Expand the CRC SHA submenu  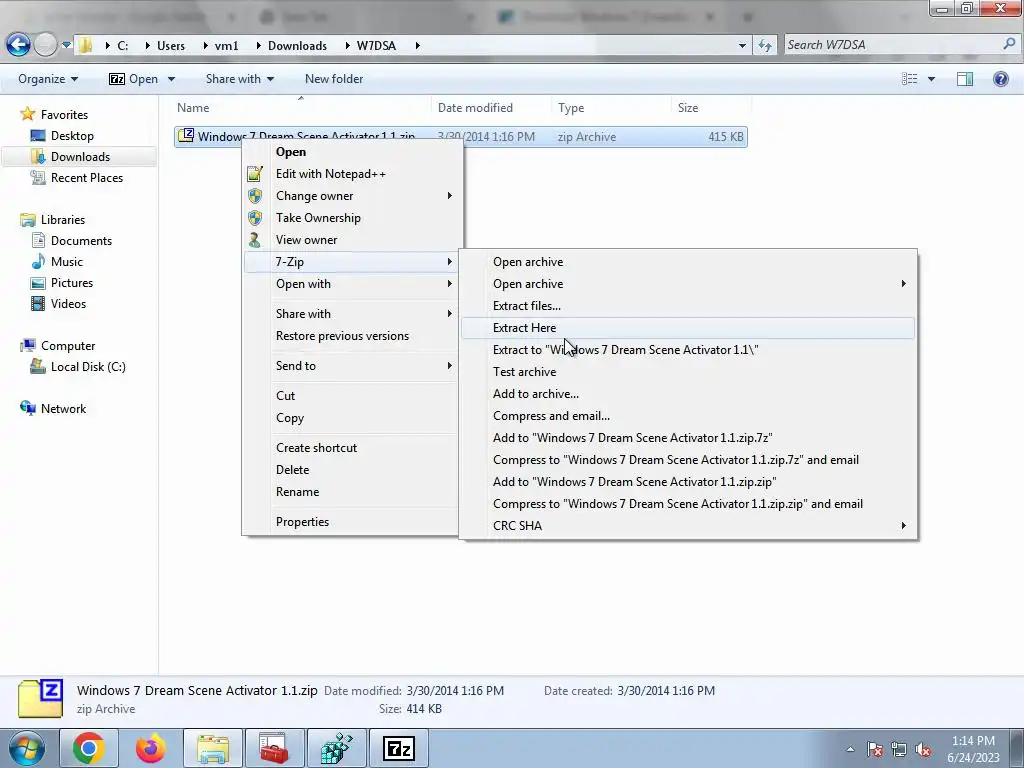click(x=688, y=526)
